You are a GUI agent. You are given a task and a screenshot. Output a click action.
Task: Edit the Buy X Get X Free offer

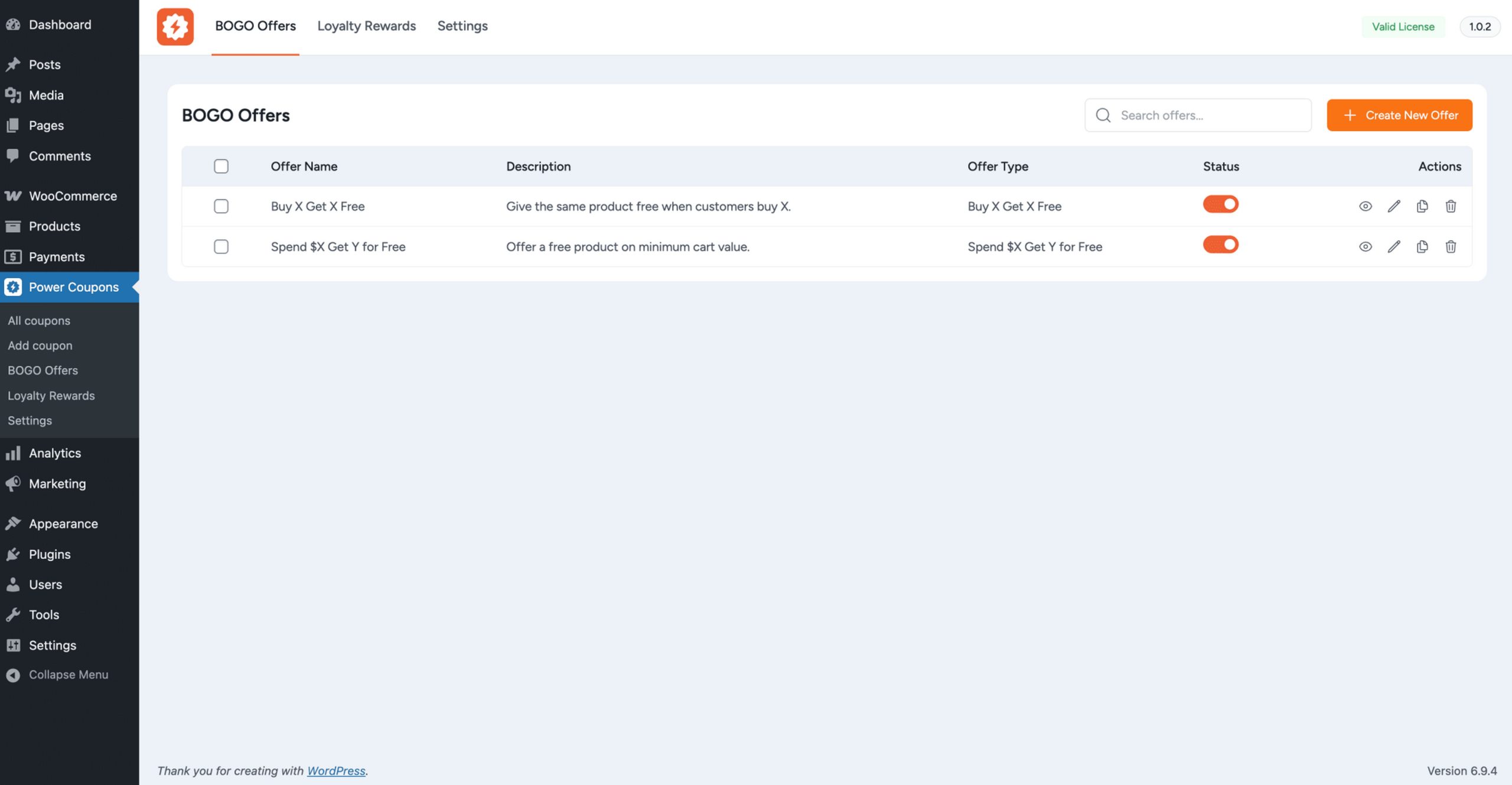coord(1393,206)
